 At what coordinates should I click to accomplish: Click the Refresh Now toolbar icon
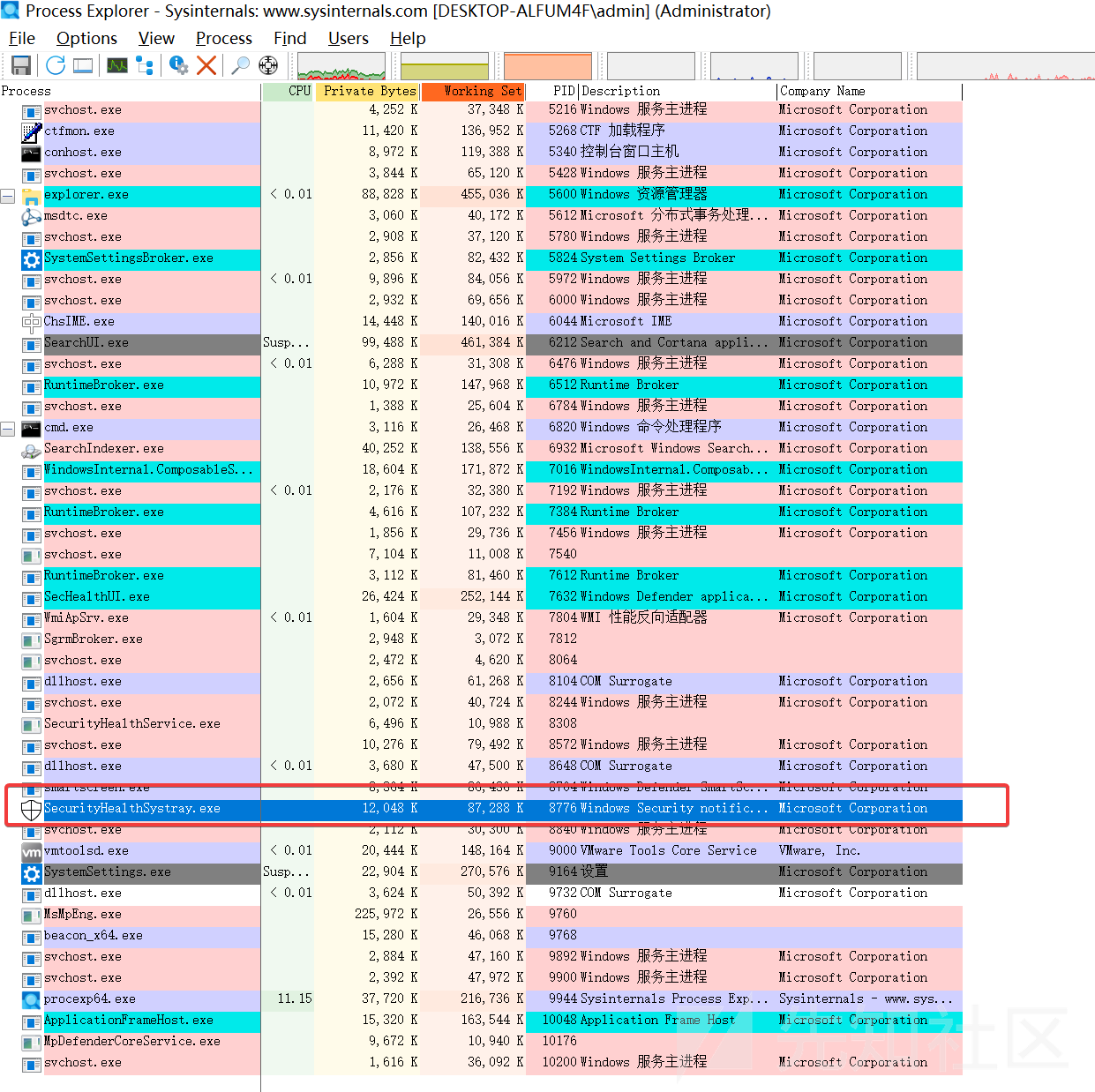click(x=56, y=65)
